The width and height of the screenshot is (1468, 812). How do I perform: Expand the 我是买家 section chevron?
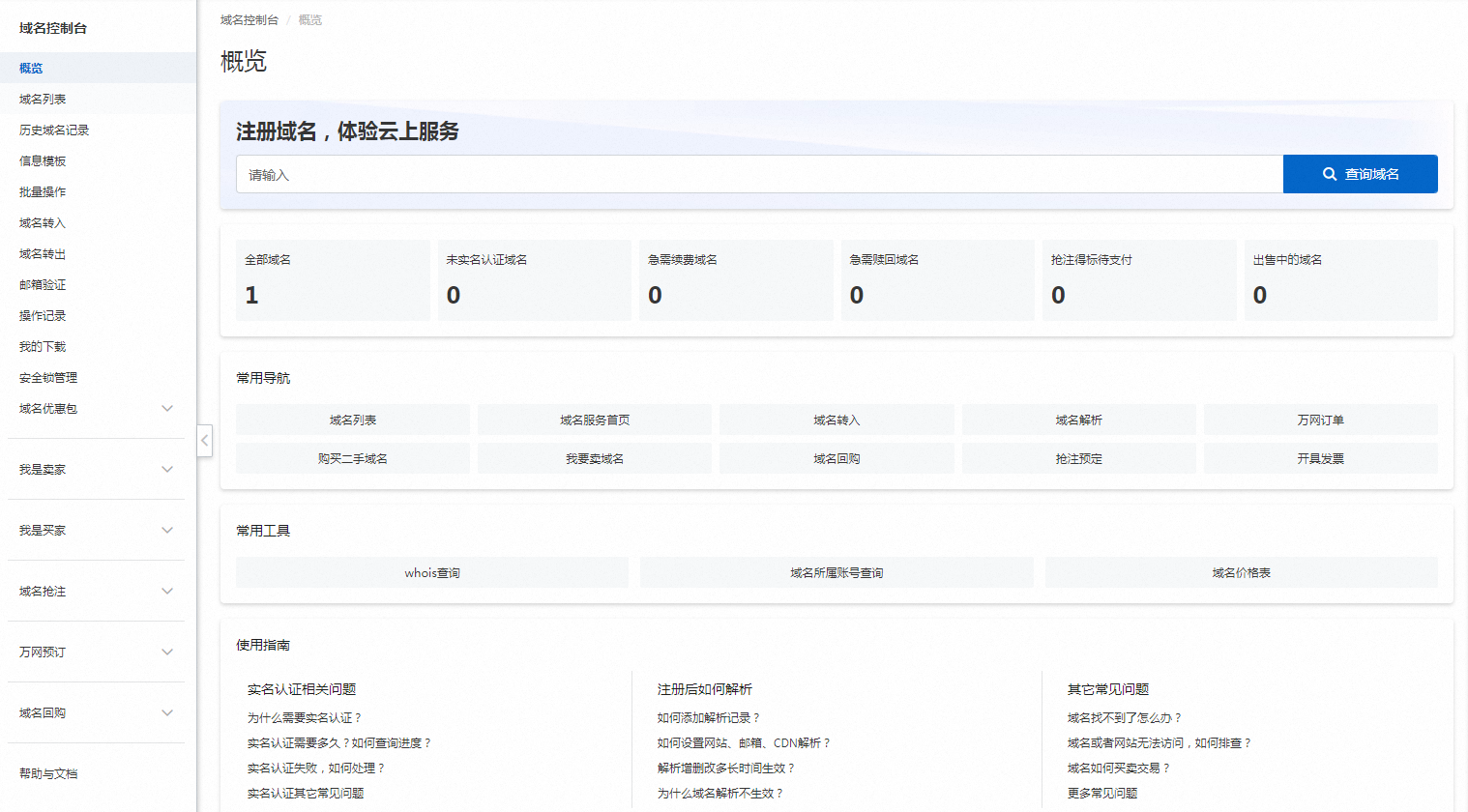click(167, 531)
